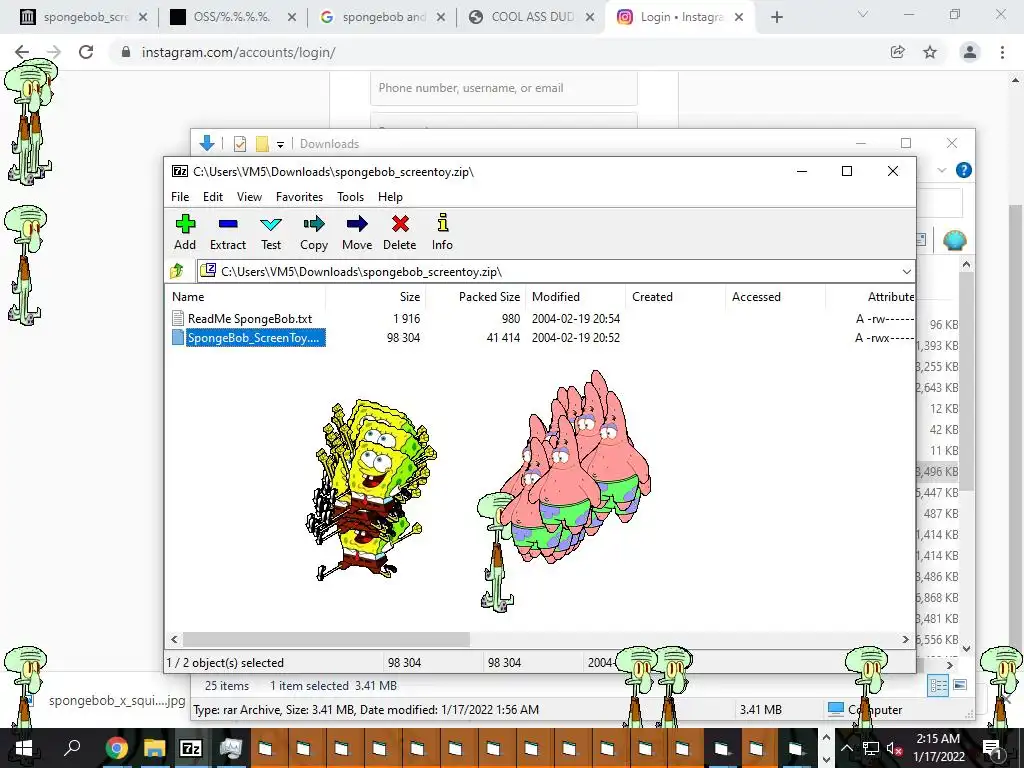Screen dimensions: 1024x768
Task: Open the View menu in 7-Zip
Action: point(249,197)
